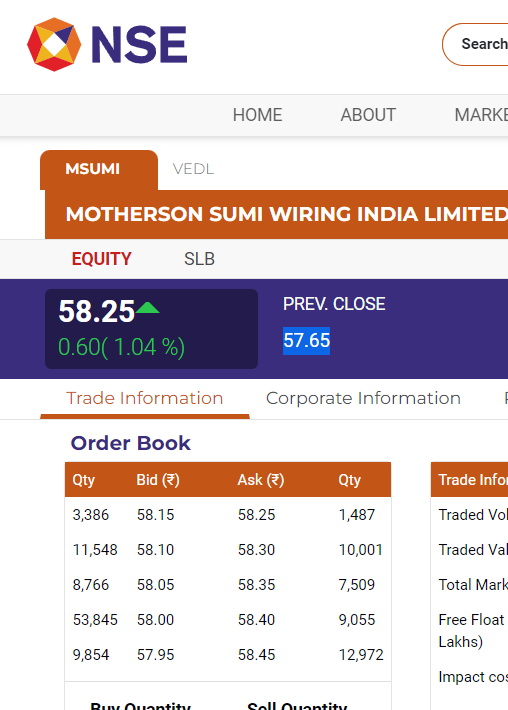Screen dimensions: 508x710
Task: Open the MARKET menu item
Action: [x=481, y=115]
